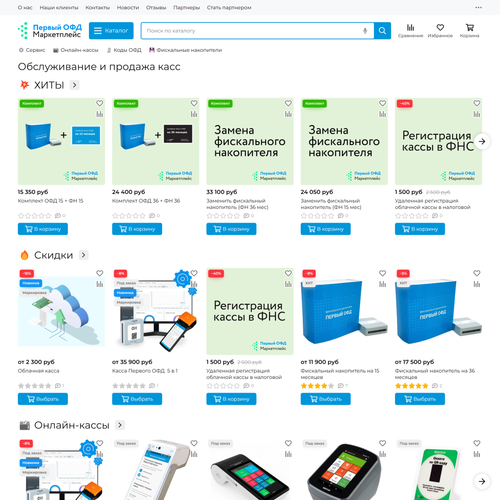Click the Первый ОФД Маркетплейс logo

click(x=50, y=31)
